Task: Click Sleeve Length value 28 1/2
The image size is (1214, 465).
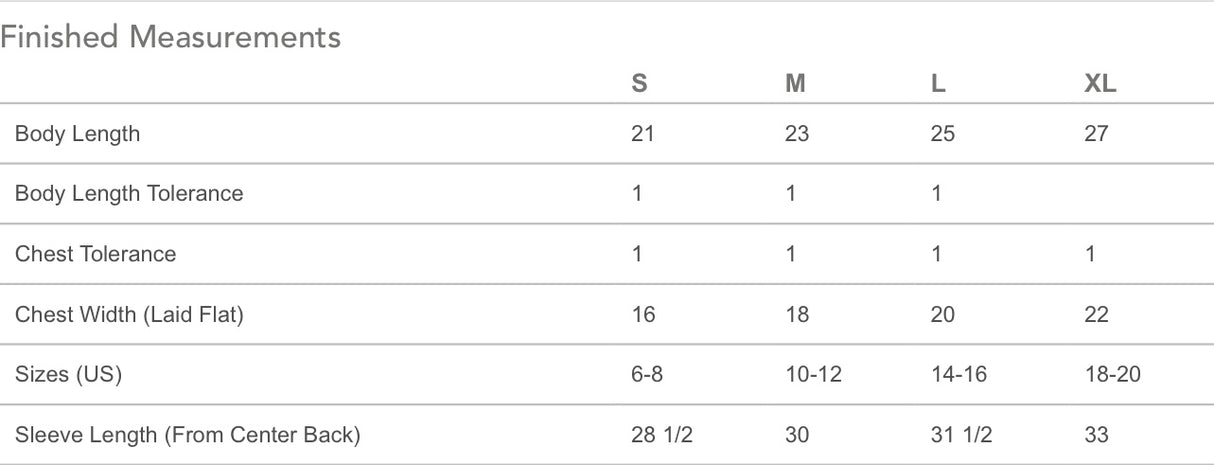Action: [661, 435]
